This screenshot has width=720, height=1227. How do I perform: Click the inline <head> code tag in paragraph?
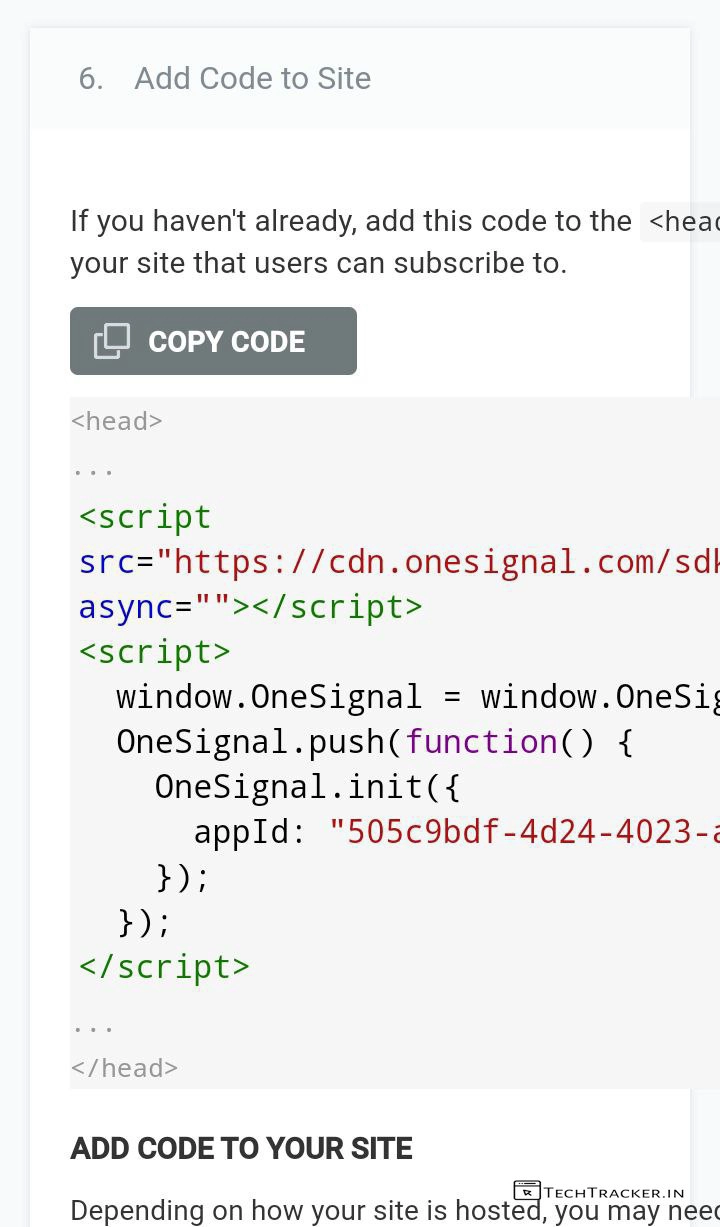pyautogui.click(x=682, y=221)
